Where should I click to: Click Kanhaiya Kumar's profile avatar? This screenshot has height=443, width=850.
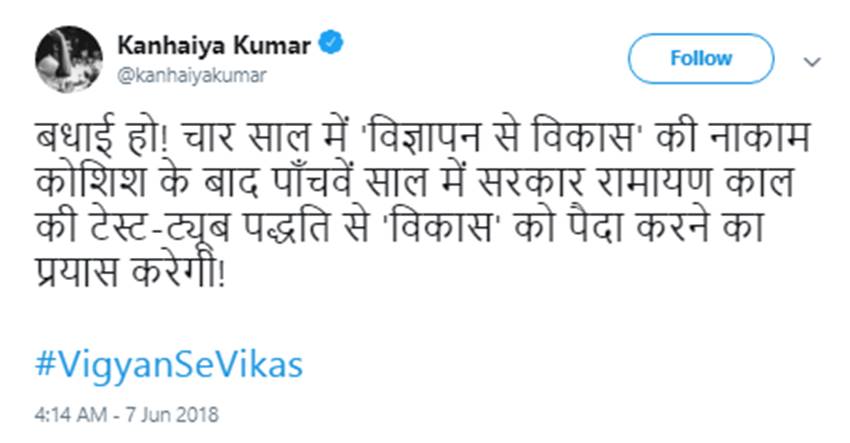[68, 59]
